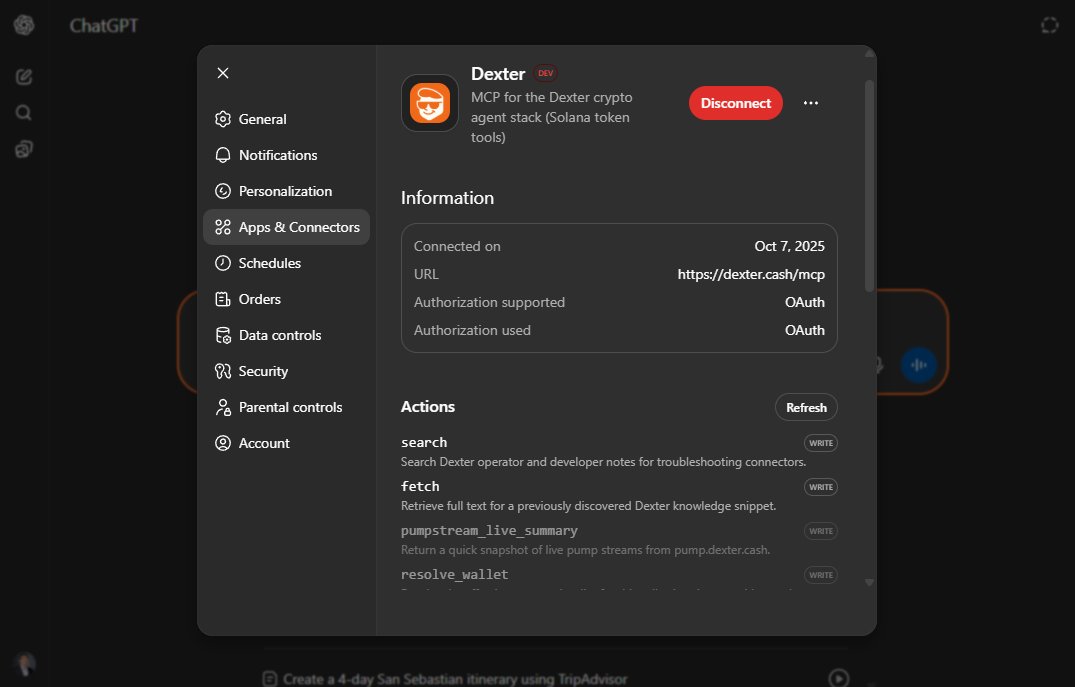Select the pumpstream_live_summary action
The height and width of the screenshot is (687, 1075).
[490, 531]
